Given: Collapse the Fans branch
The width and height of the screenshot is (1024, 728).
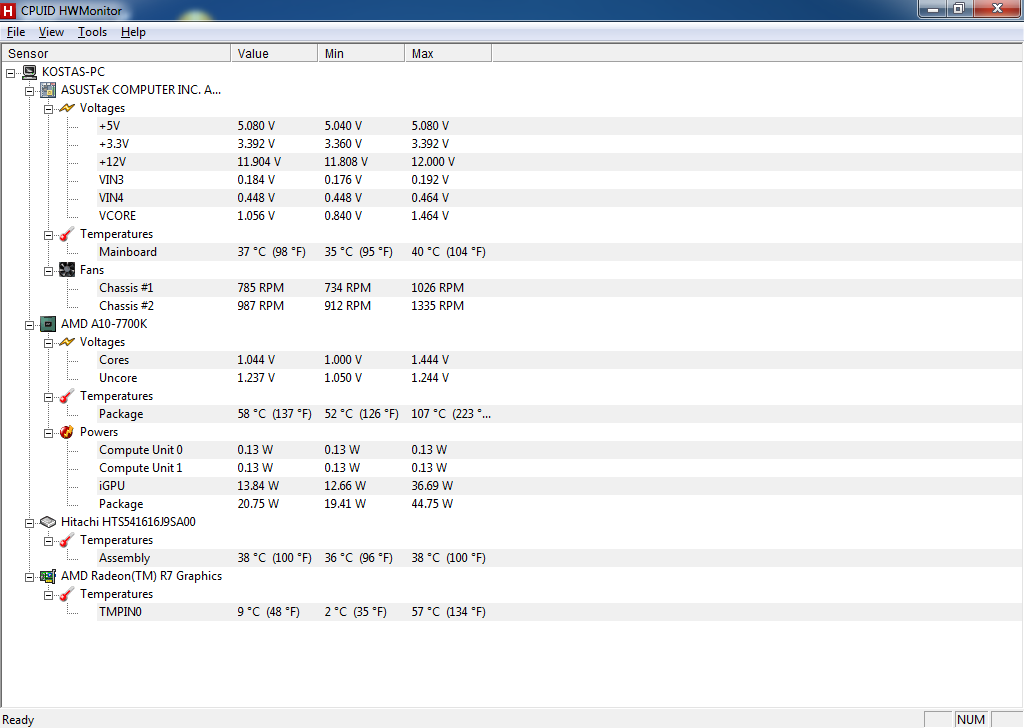Looking at the screenshot, I should coord(48,271).
